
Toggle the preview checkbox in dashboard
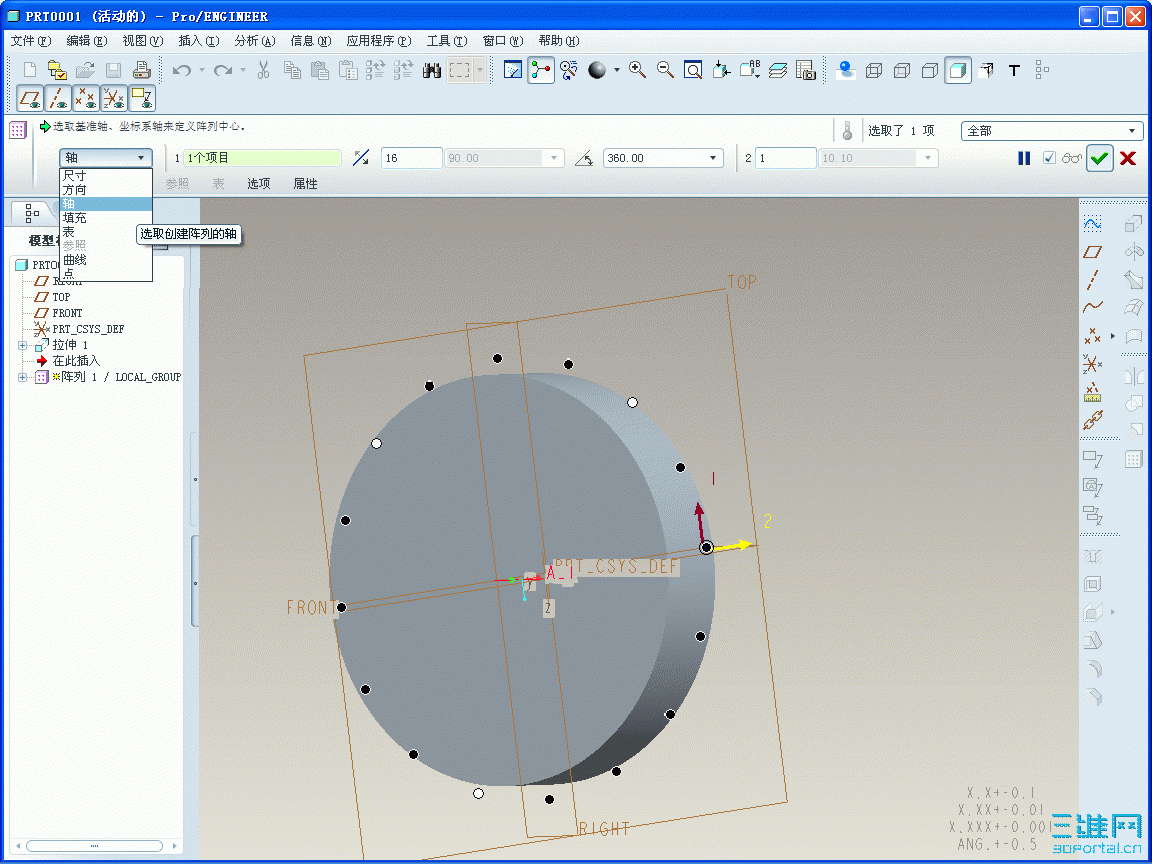[x=1049, y=158]
